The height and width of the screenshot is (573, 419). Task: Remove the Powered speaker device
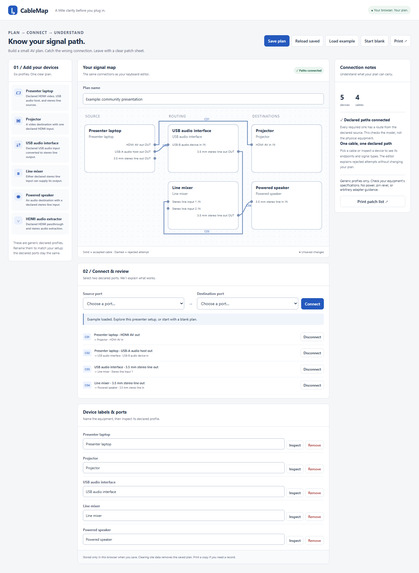(314, 540)
